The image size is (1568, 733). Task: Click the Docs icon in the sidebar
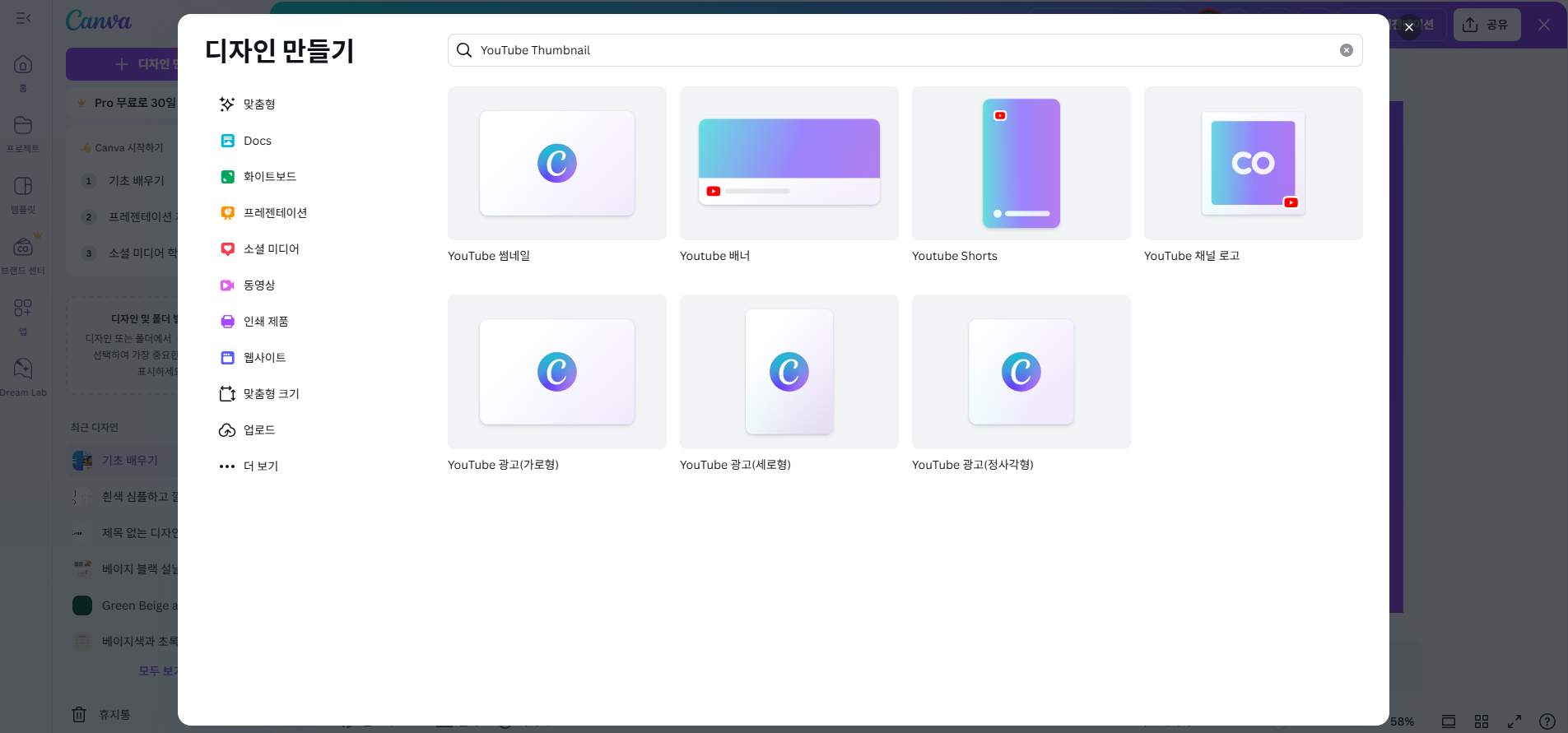(228, 141)
